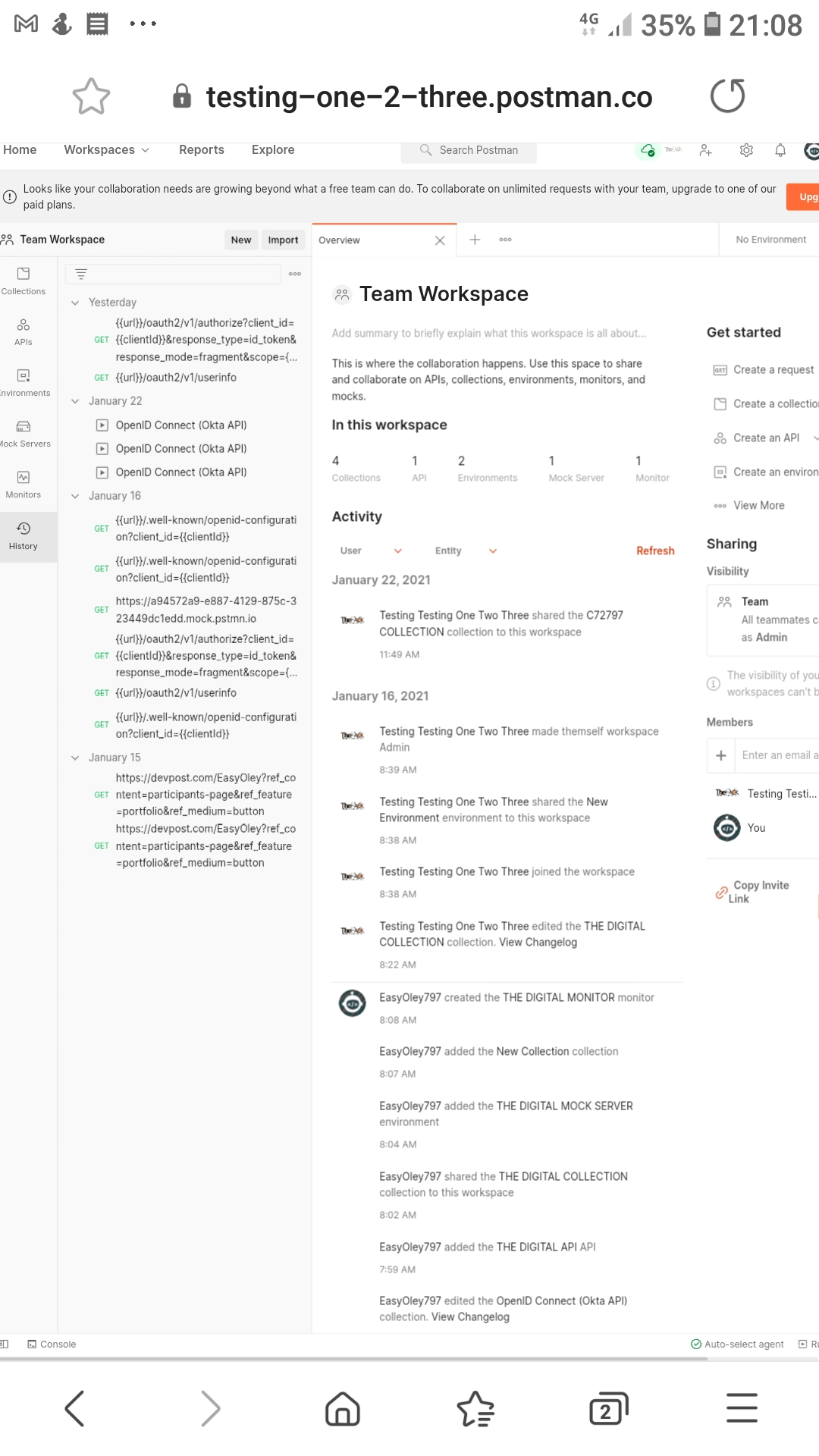Click the workspace summary placeholder text
Viewport: 819px width, 1456px height.
pos(489,334)
